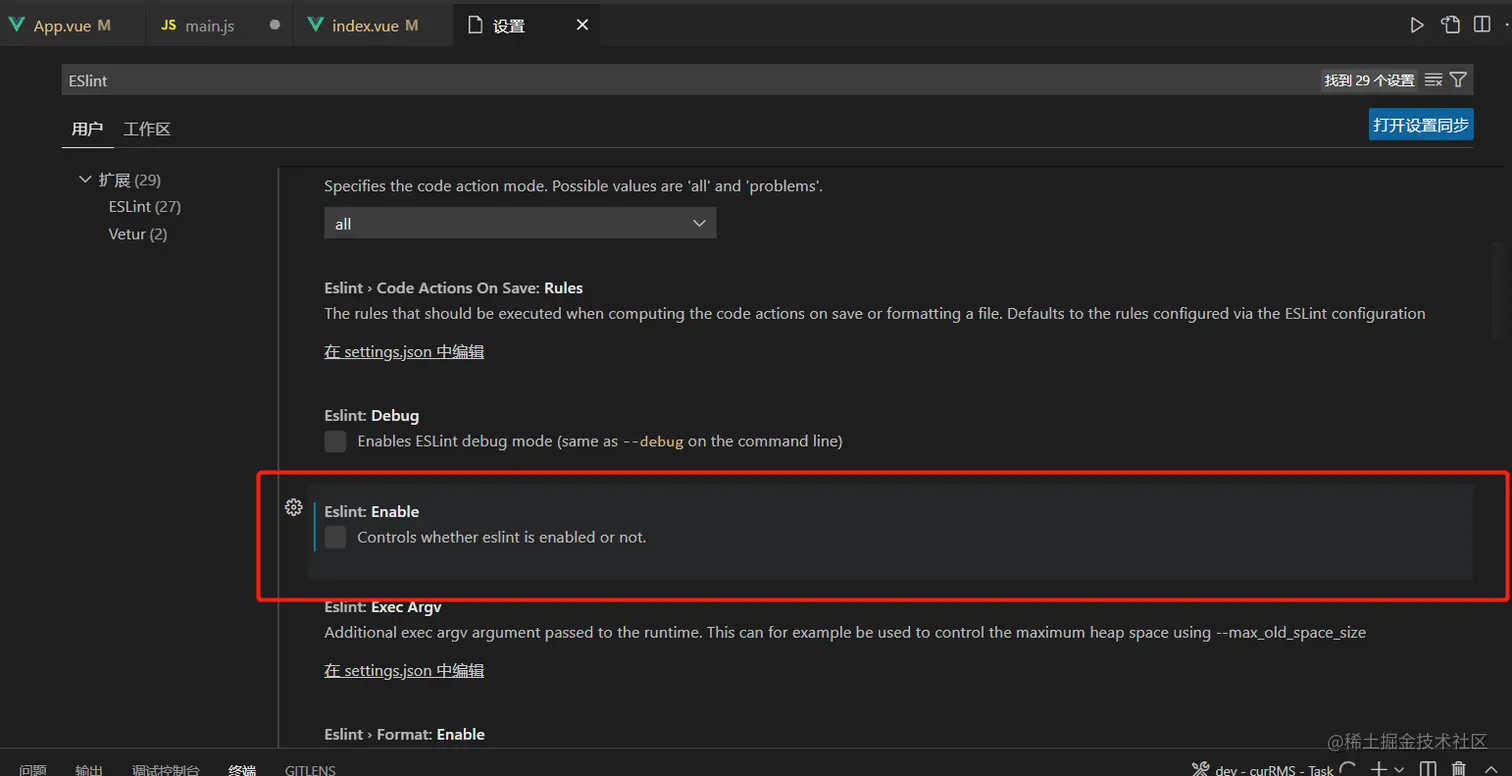This screenshot has height=776, width=1512.
Task: Open the 输出 panel tab
Action: point(89,769)
